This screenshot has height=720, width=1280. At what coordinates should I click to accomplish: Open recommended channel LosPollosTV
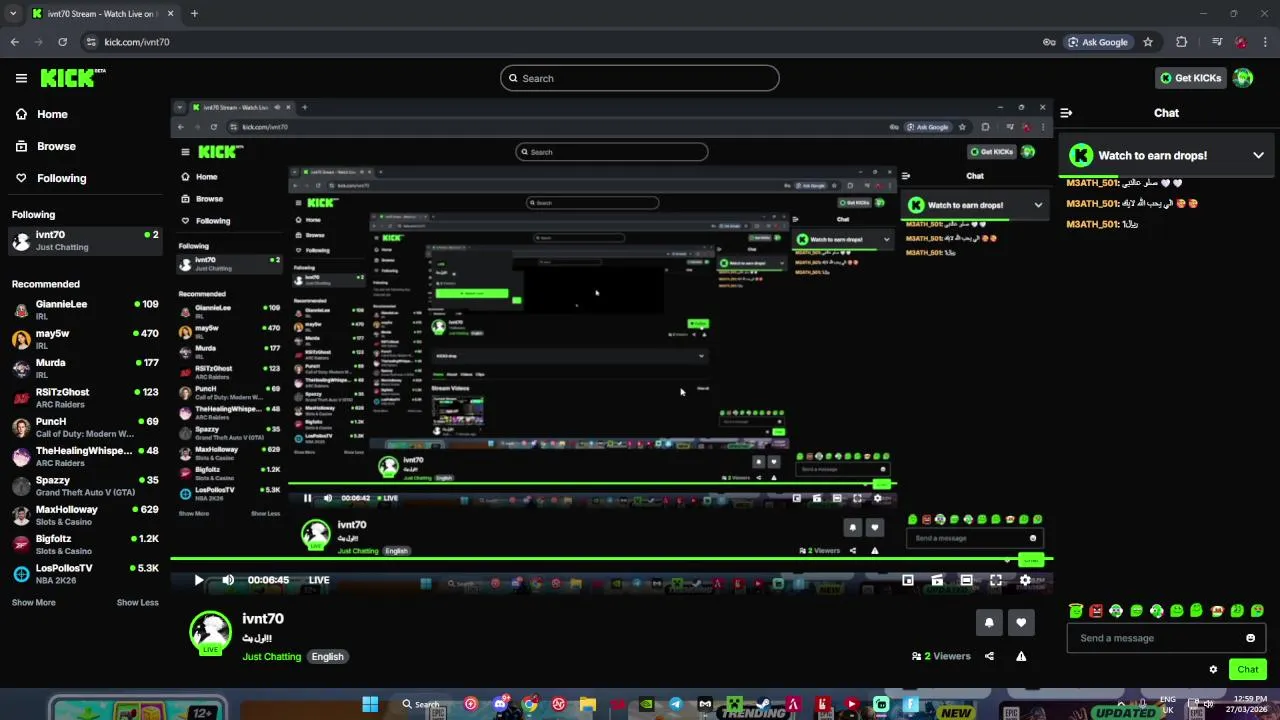(x=85, y=574)
